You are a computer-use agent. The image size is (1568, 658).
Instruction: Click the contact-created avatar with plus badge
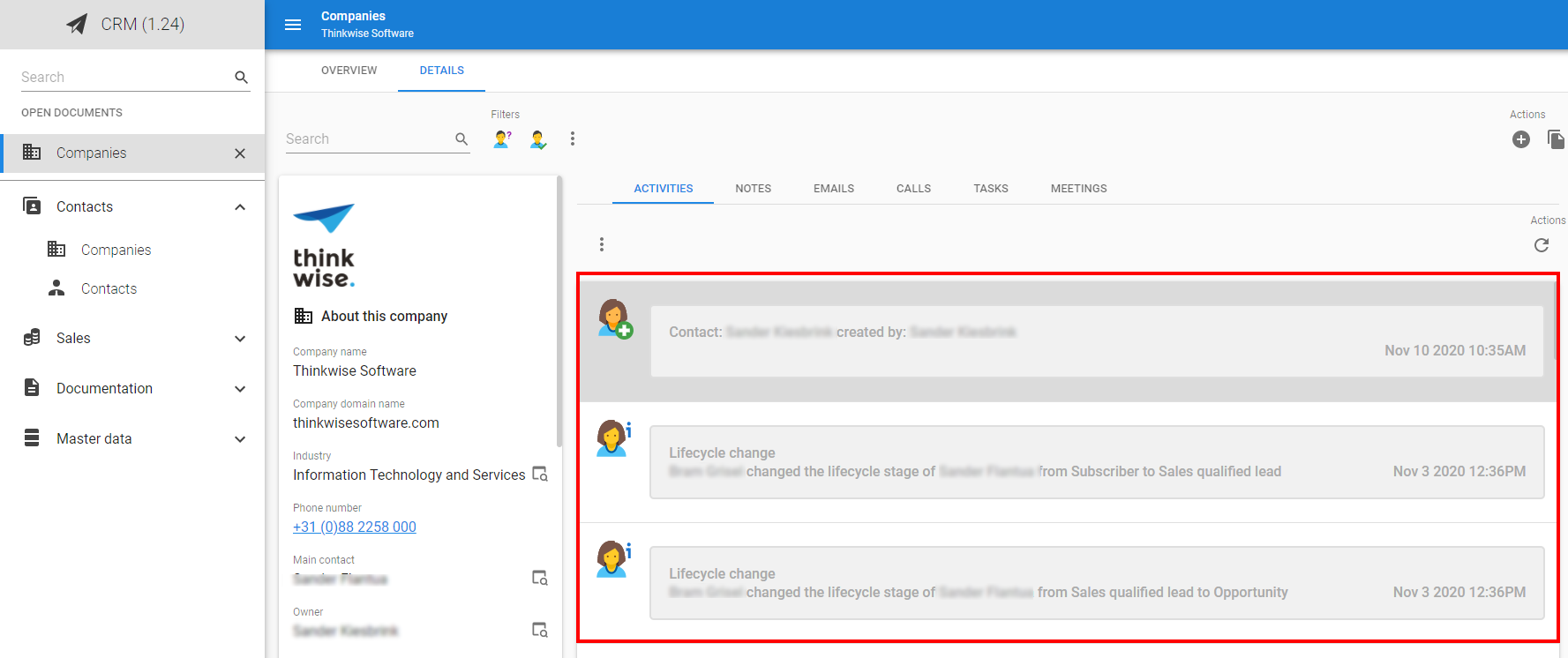pyautogui.click(x=614, y=318)
